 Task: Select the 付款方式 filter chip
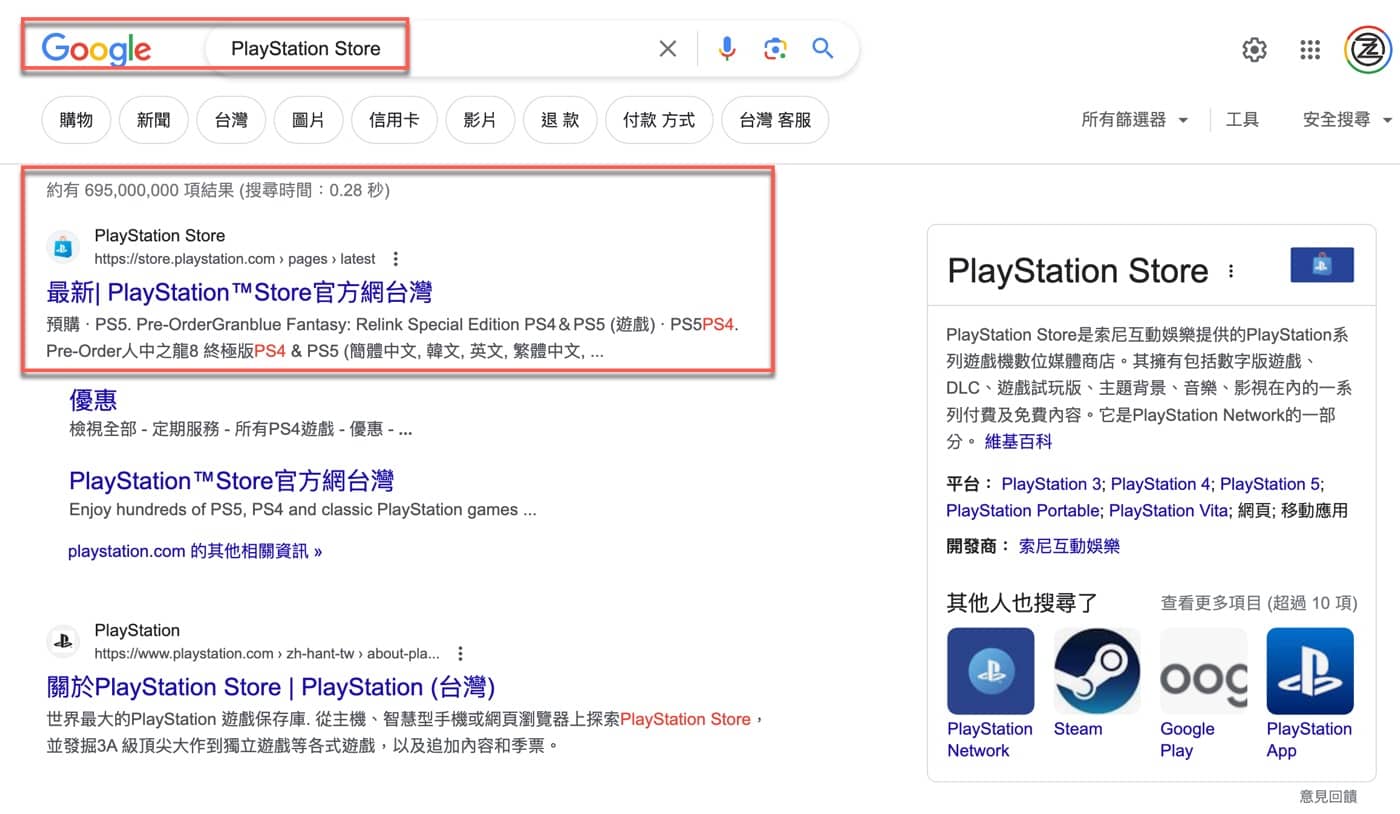click(x=659, y=120)
